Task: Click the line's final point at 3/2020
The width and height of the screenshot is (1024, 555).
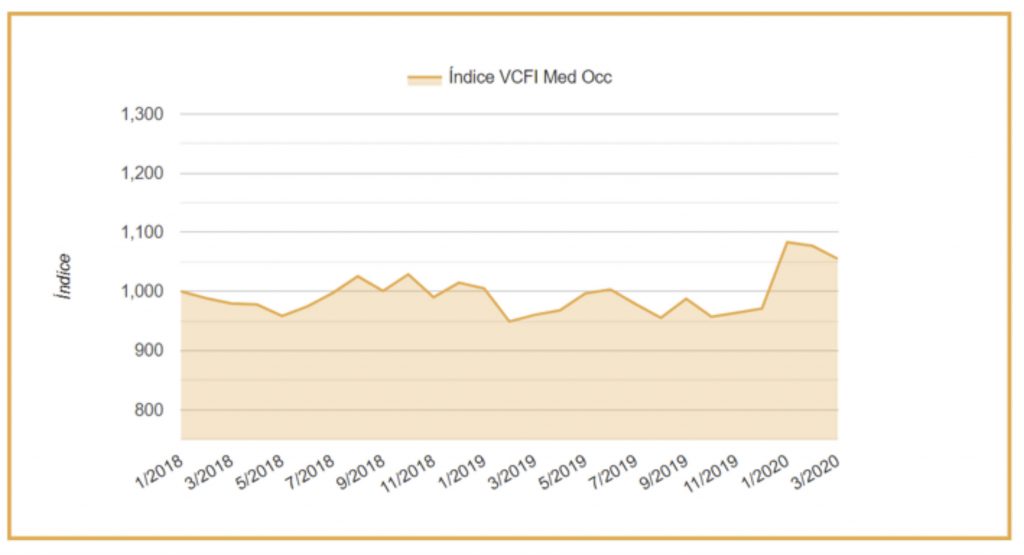Action: pos(837,259)
